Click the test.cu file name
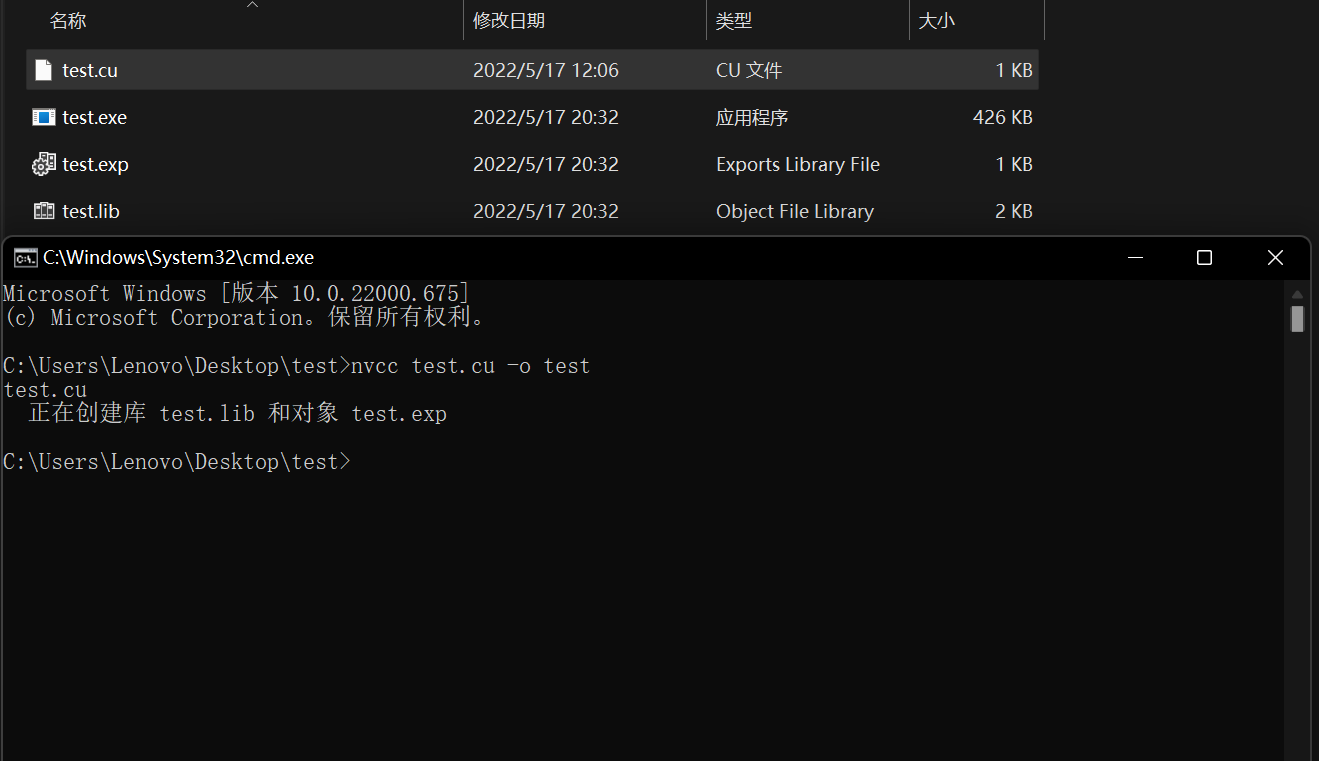The image size is (1319, 761). [x=90, y=70]
